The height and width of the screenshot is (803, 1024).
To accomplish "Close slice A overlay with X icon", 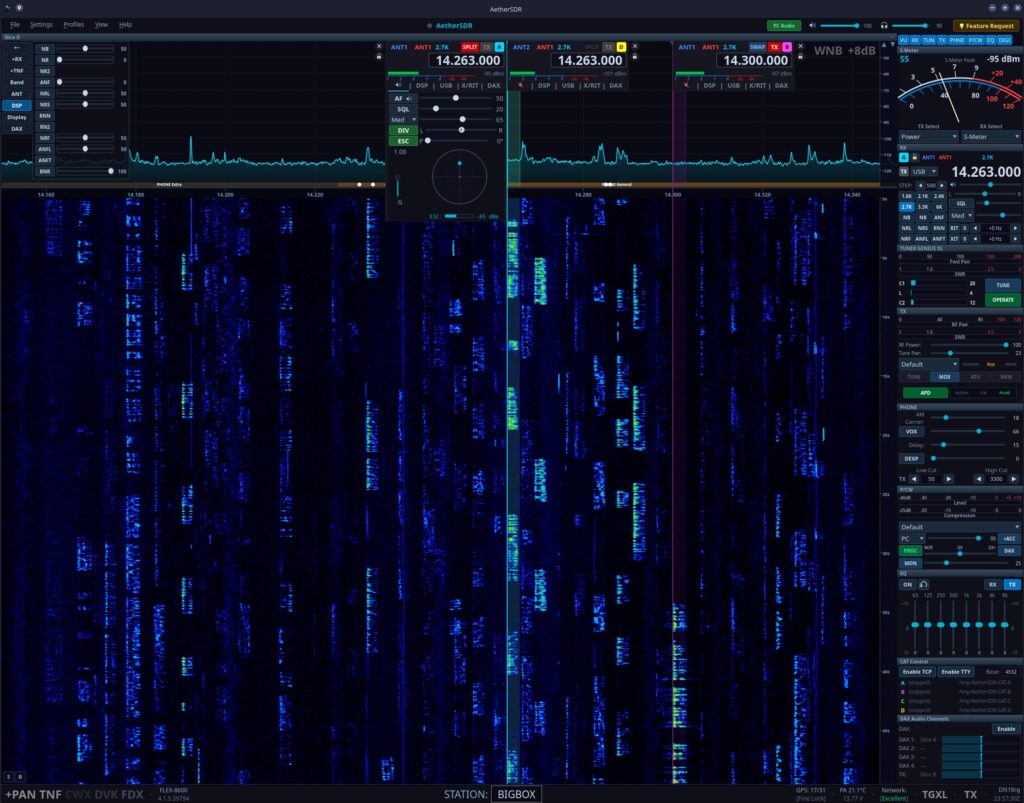I will pyautogui.click(x=379, y=46).
